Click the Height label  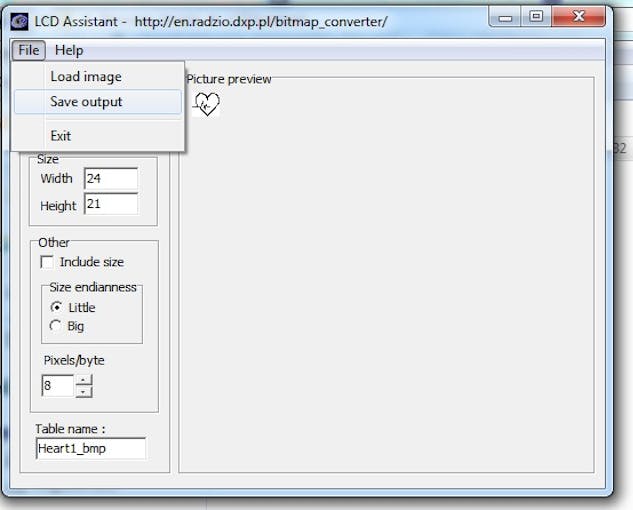coord(58,206)
